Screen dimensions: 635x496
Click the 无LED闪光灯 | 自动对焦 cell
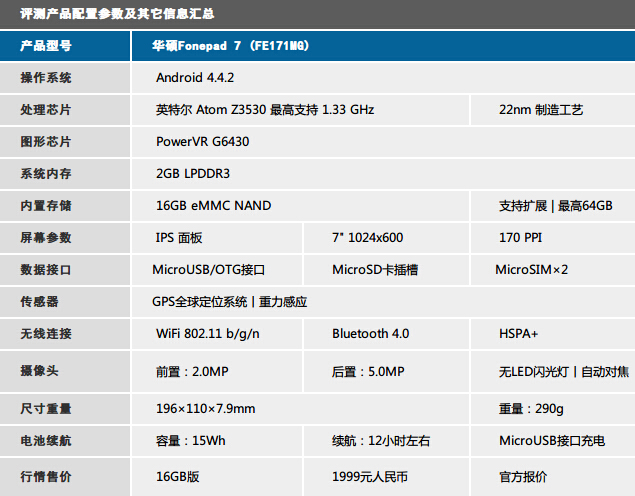tap(553, 371)
